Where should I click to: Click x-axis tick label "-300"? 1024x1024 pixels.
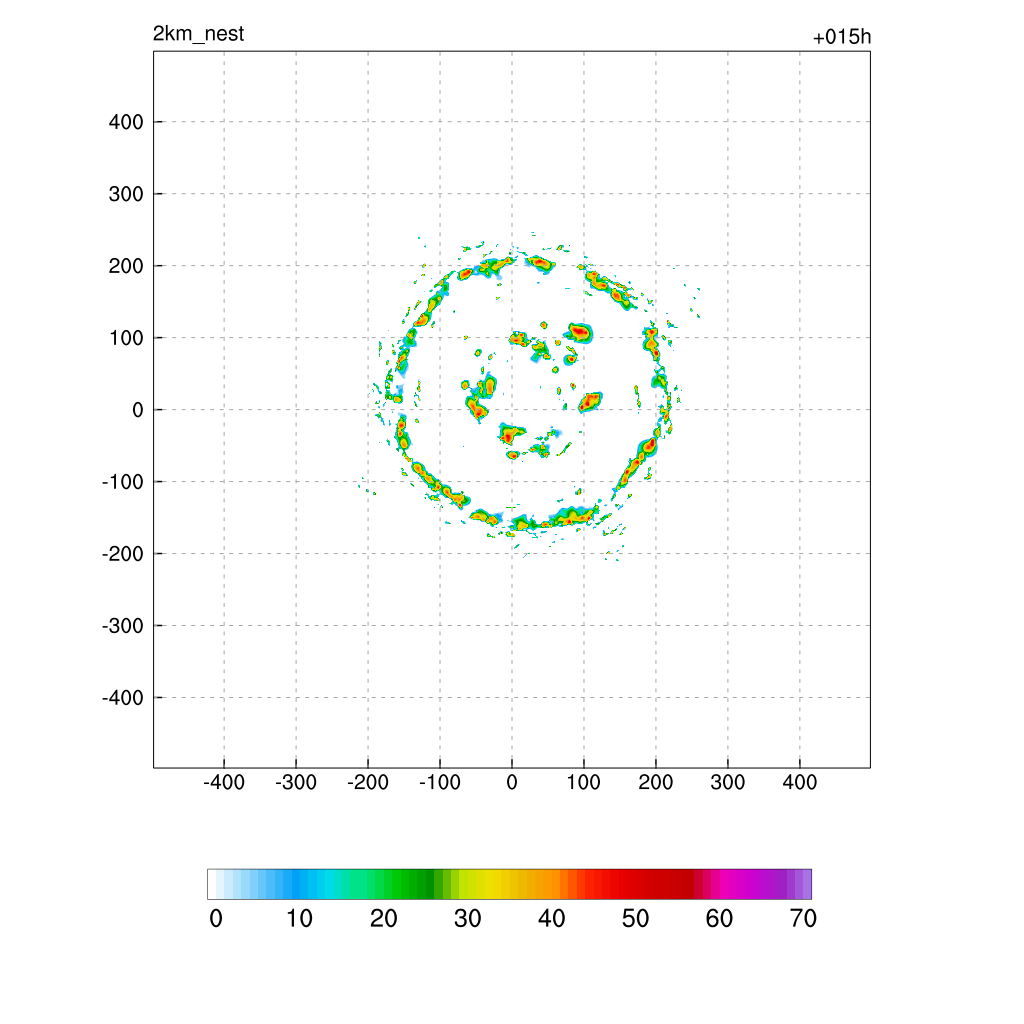[296, 782]
